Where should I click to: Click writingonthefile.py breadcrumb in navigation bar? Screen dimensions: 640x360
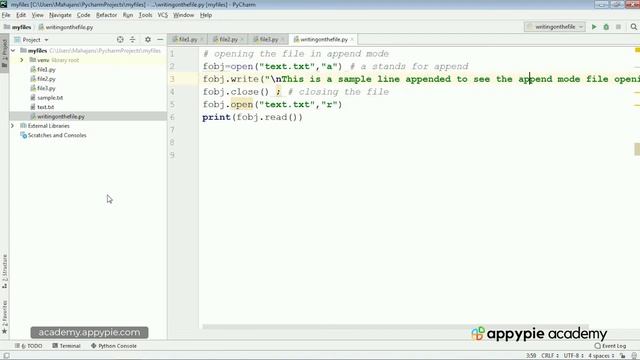66,27
